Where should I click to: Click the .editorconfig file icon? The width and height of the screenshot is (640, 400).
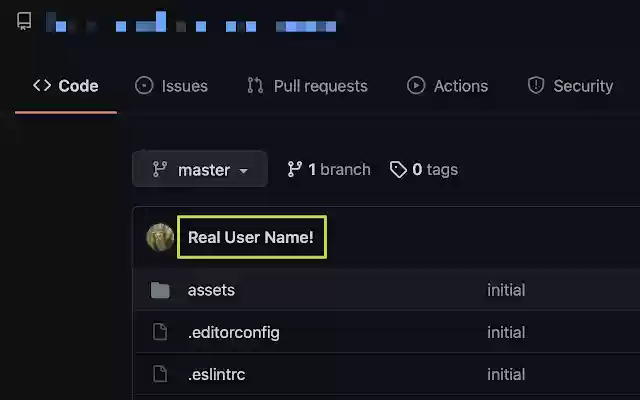point(160,332)
